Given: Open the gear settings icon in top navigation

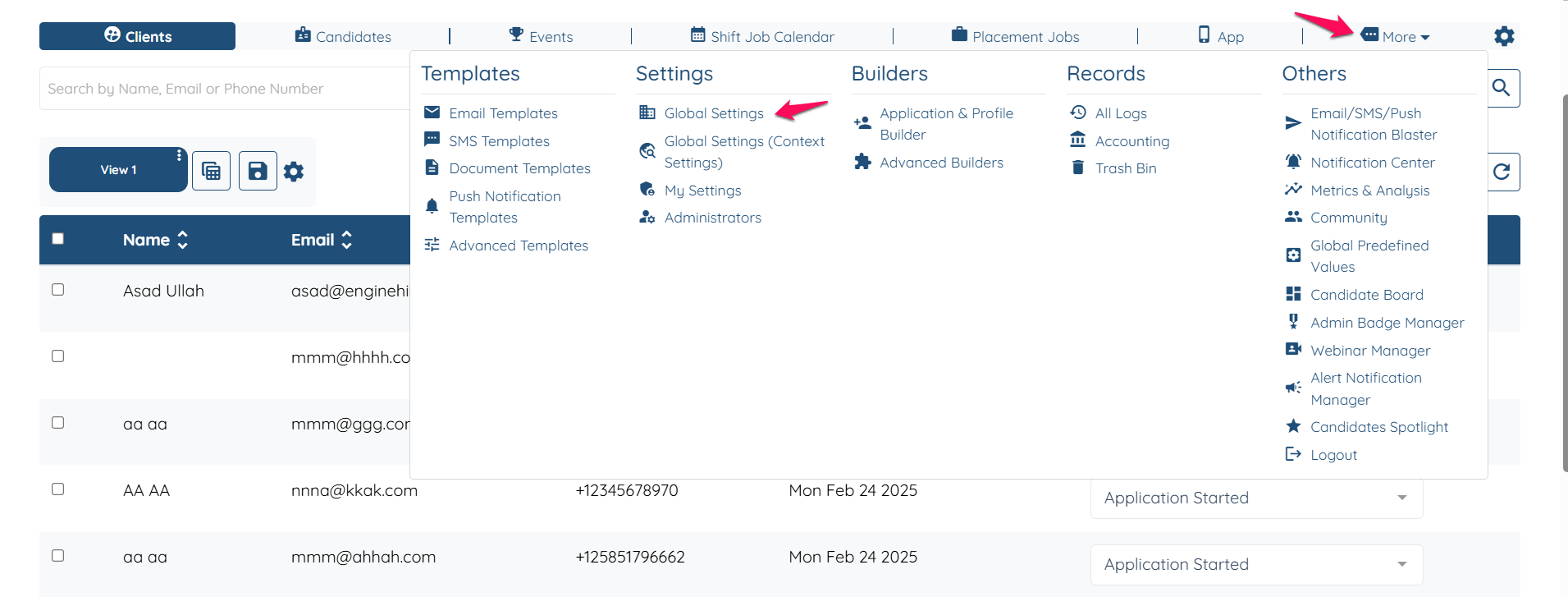Looking at the screenshot, I should [x=1504, y=36].
